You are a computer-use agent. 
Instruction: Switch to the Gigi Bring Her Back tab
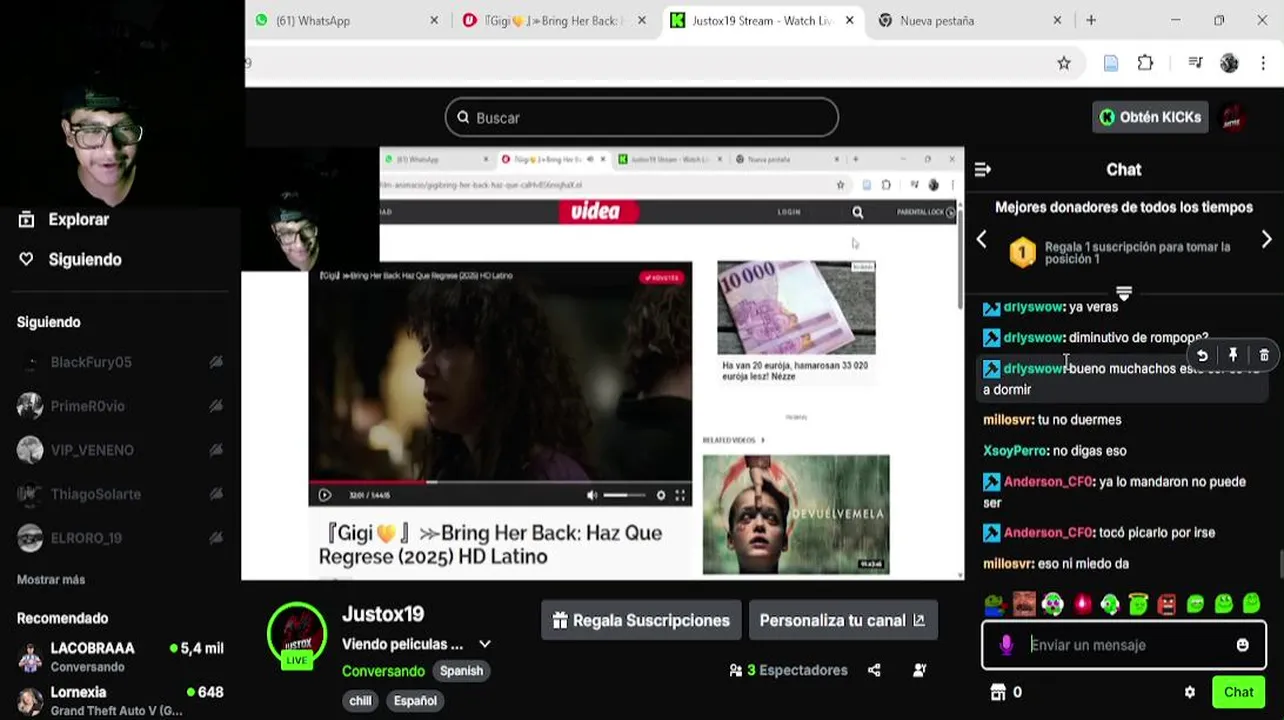click(x=555, y=20)
